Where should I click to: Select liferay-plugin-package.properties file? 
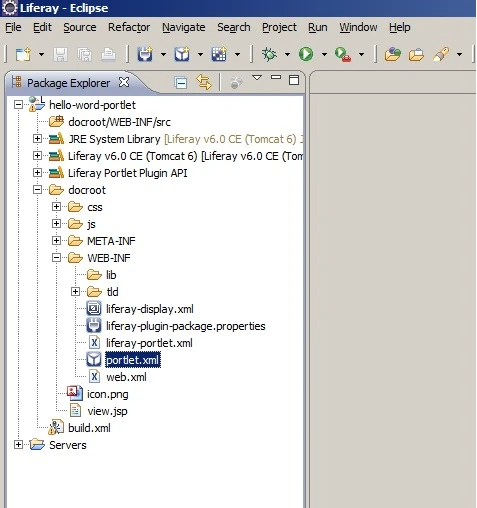pos(186,326)
